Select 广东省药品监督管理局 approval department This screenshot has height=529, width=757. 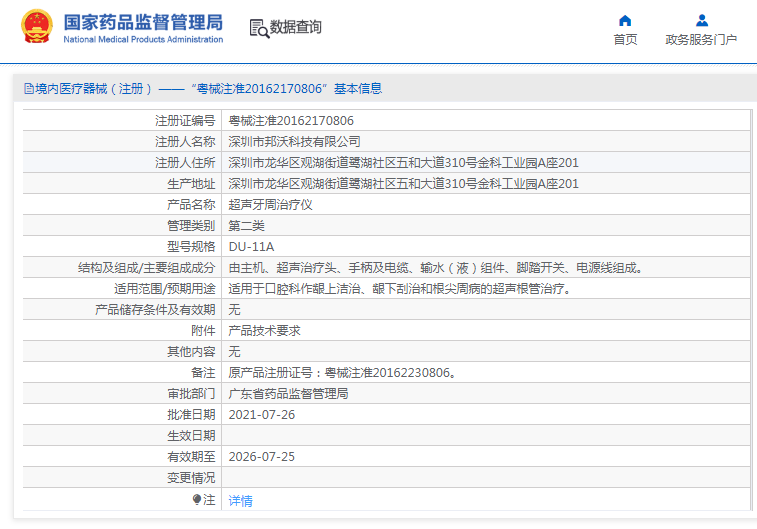coord(288,394)
